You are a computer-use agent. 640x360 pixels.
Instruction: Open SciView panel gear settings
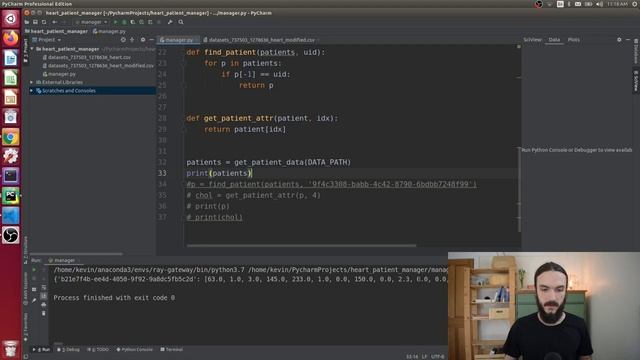(x=619, y=40)
